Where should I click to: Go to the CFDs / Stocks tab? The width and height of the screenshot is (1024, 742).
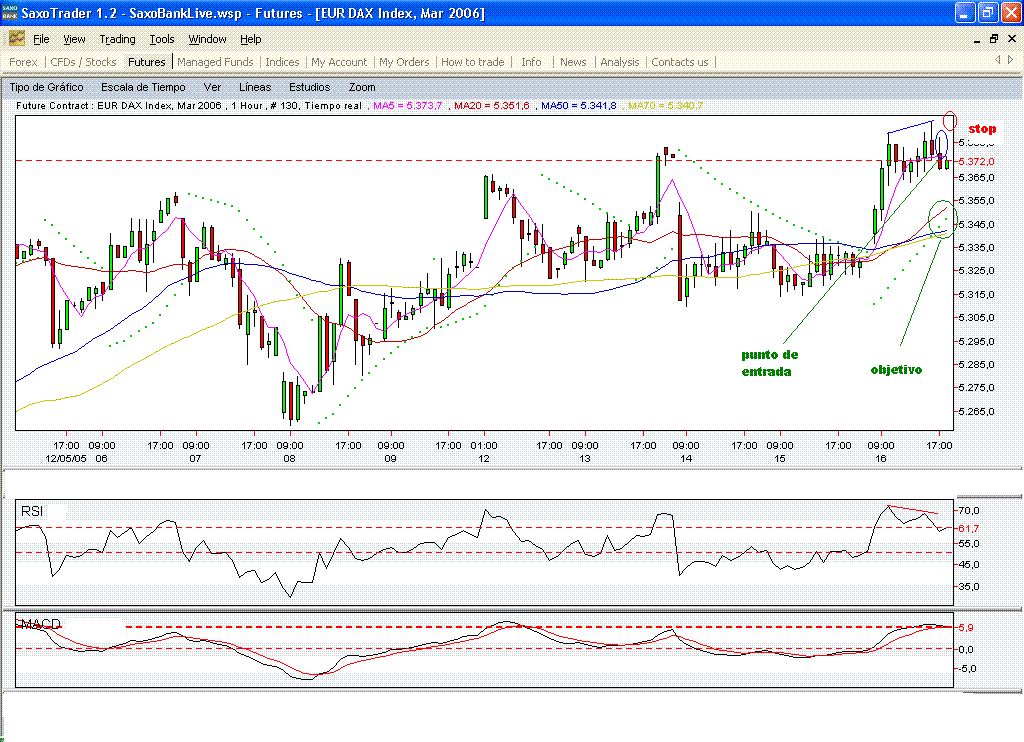tap(84, 62)
